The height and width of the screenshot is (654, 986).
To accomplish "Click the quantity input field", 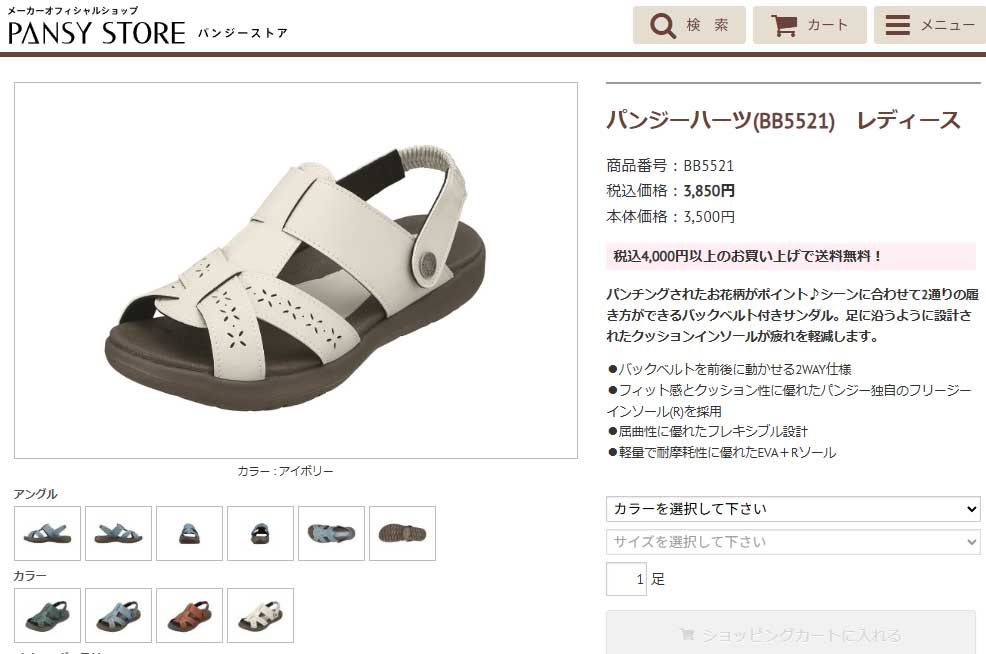I will coord(626,579).
